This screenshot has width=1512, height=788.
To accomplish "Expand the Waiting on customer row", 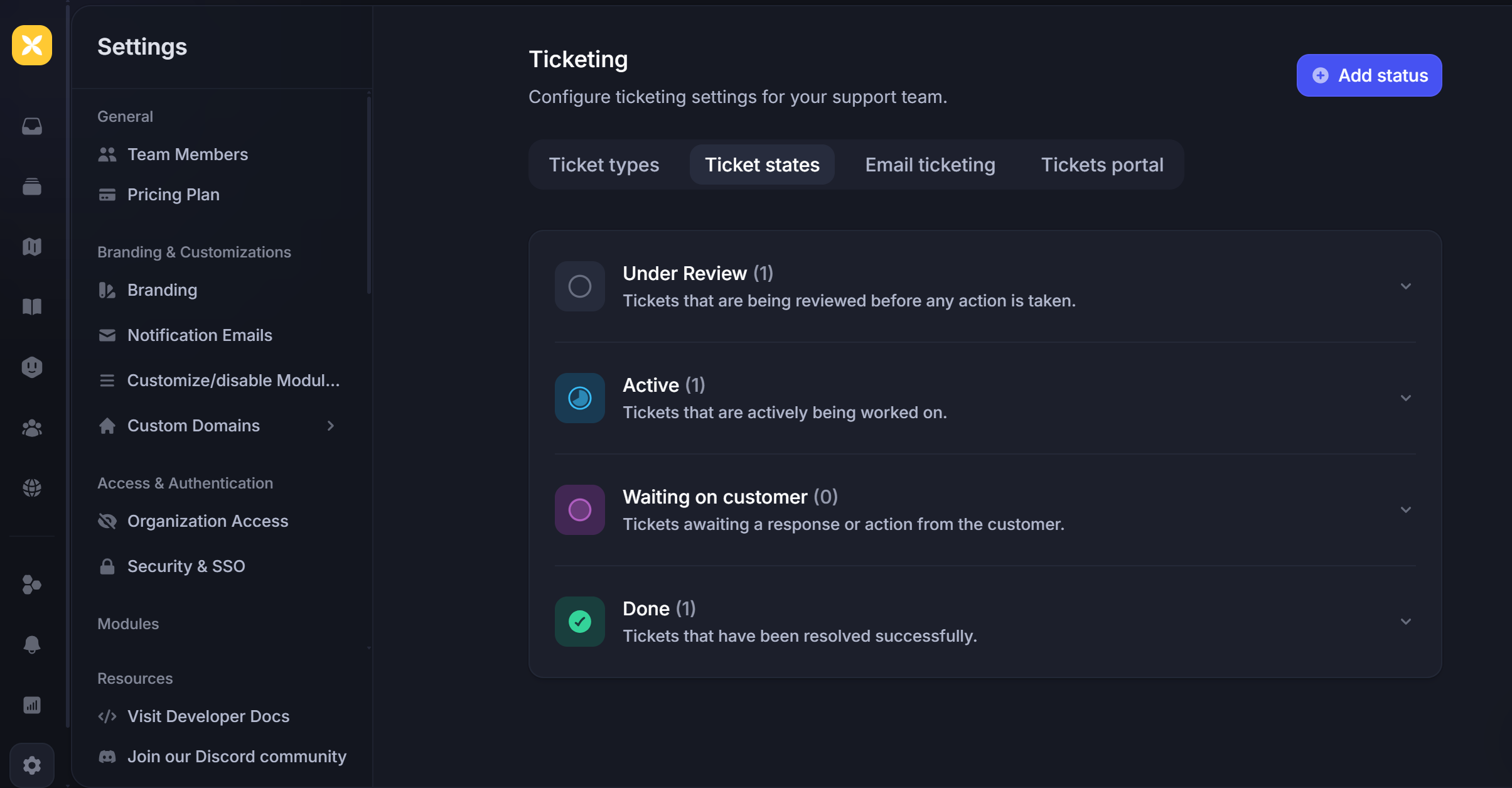I will (1405, 510).
